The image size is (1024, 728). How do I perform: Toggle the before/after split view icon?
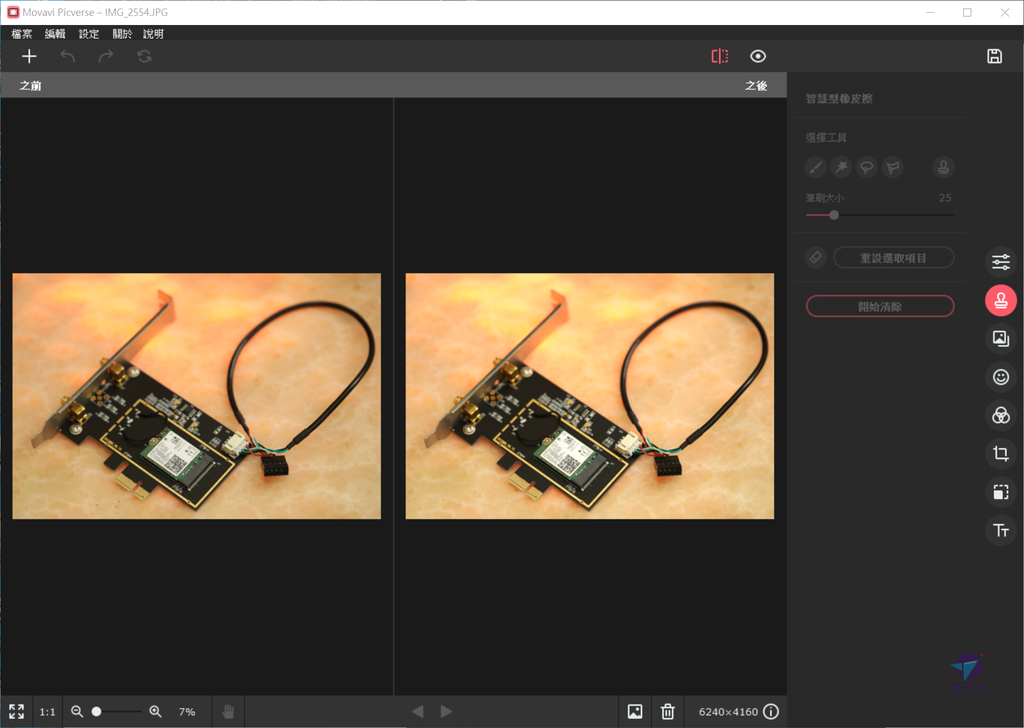pyautogui.click(x=720, y=56)
